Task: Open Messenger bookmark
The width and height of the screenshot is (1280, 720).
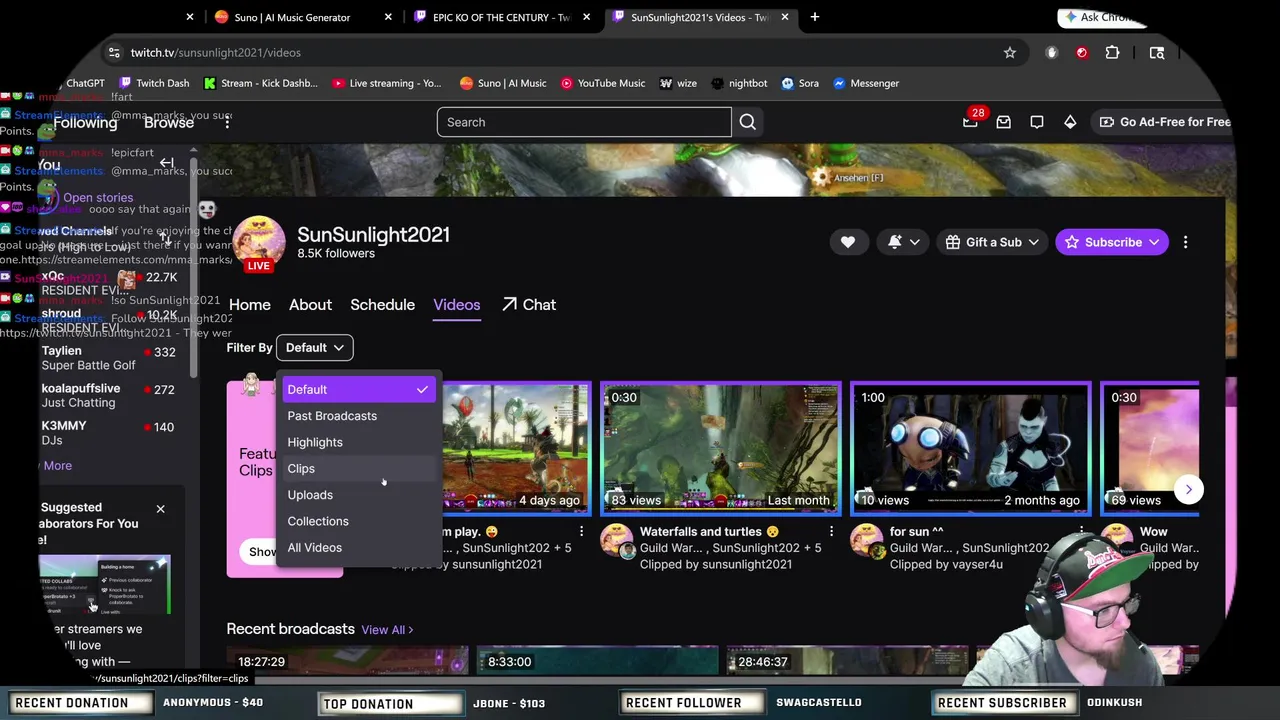Action: point(866,83)
